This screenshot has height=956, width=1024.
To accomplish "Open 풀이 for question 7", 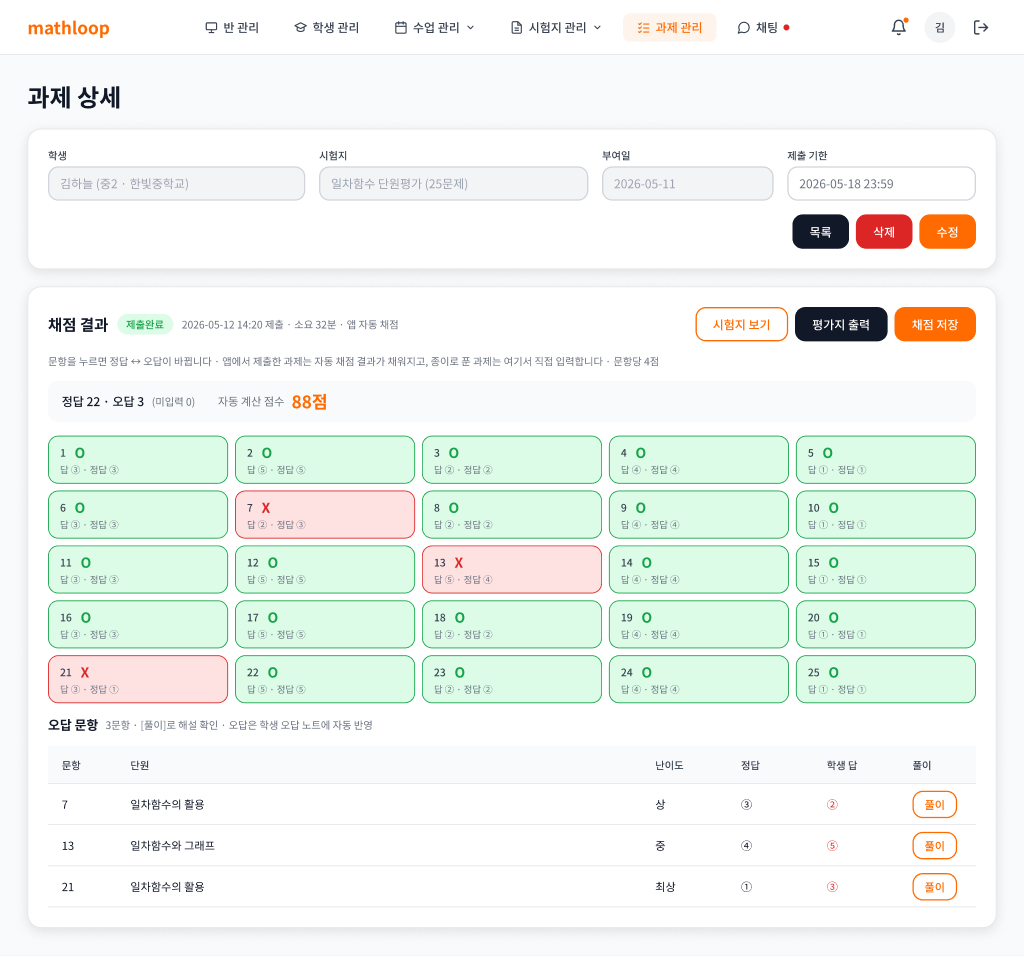I will click(x=934, y=805).
